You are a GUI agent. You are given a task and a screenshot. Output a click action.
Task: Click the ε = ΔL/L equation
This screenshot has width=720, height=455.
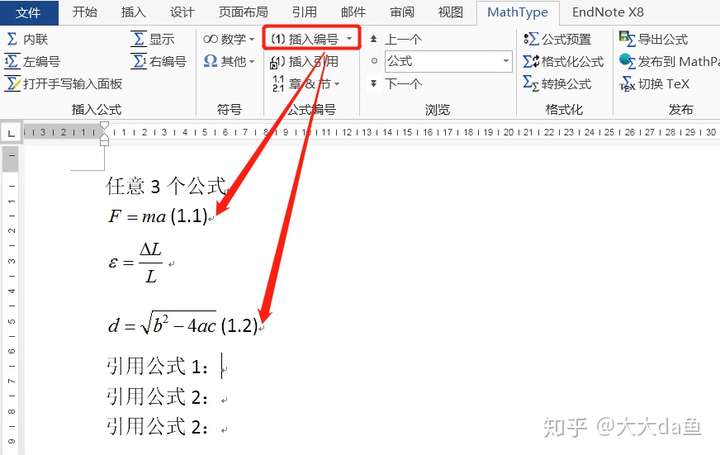click(136, 263)
